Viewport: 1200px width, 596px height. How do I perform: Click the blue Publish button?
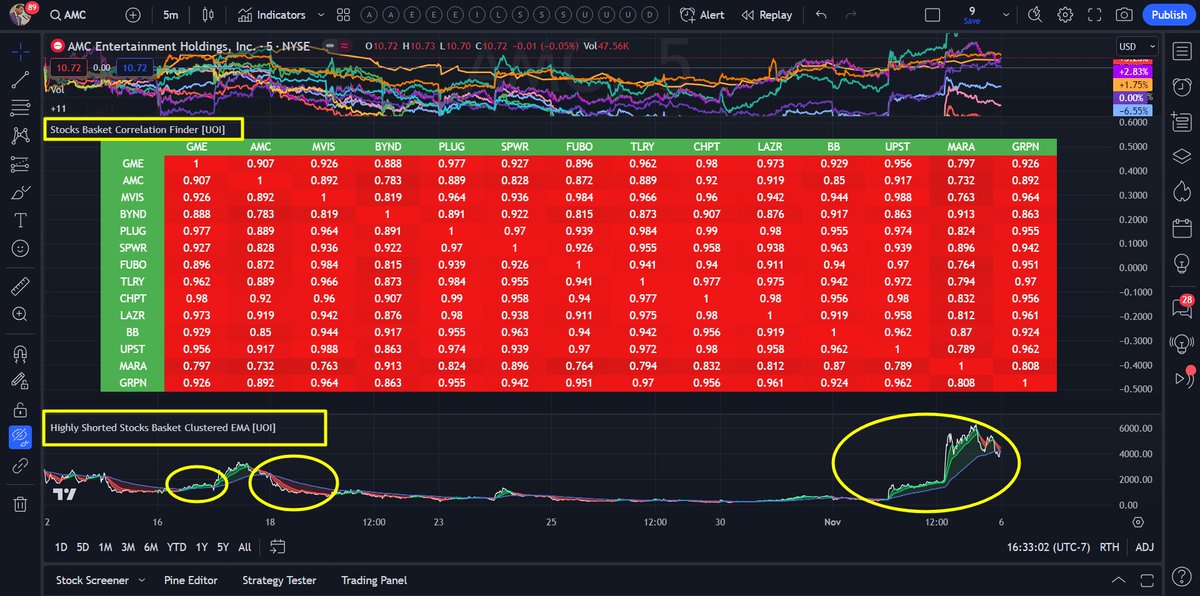[1169, 15]
